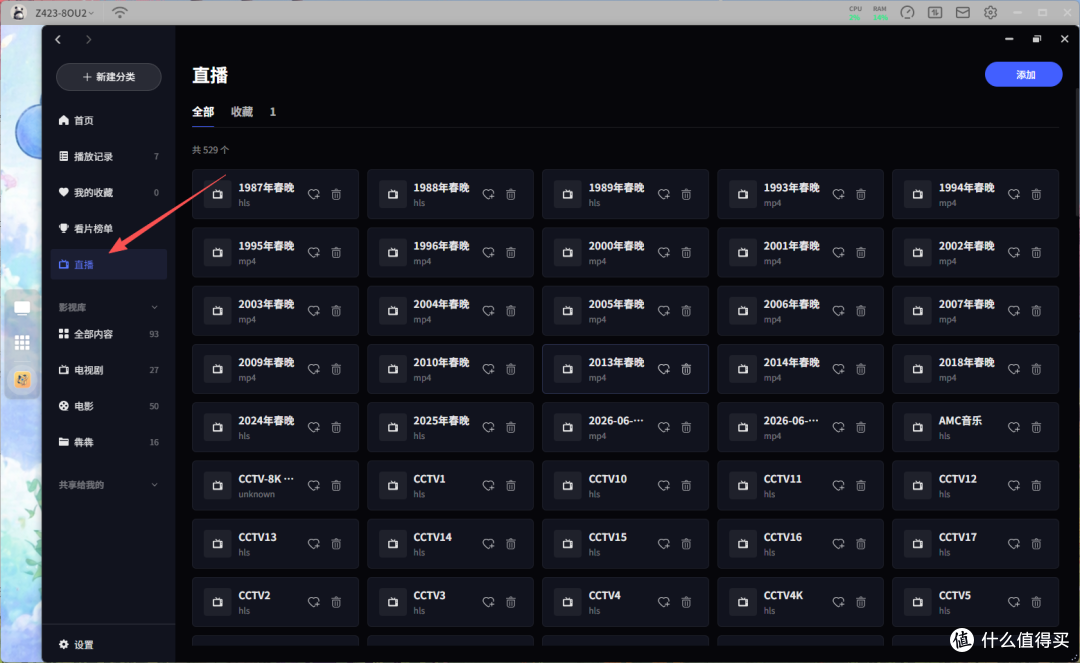
Task: Click the speedometer icon in top bar
Action: (x=907, y=12)
